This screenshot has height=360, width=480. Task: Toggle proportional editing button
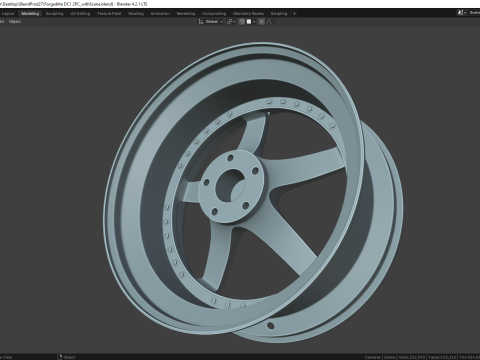coord(262,22)
